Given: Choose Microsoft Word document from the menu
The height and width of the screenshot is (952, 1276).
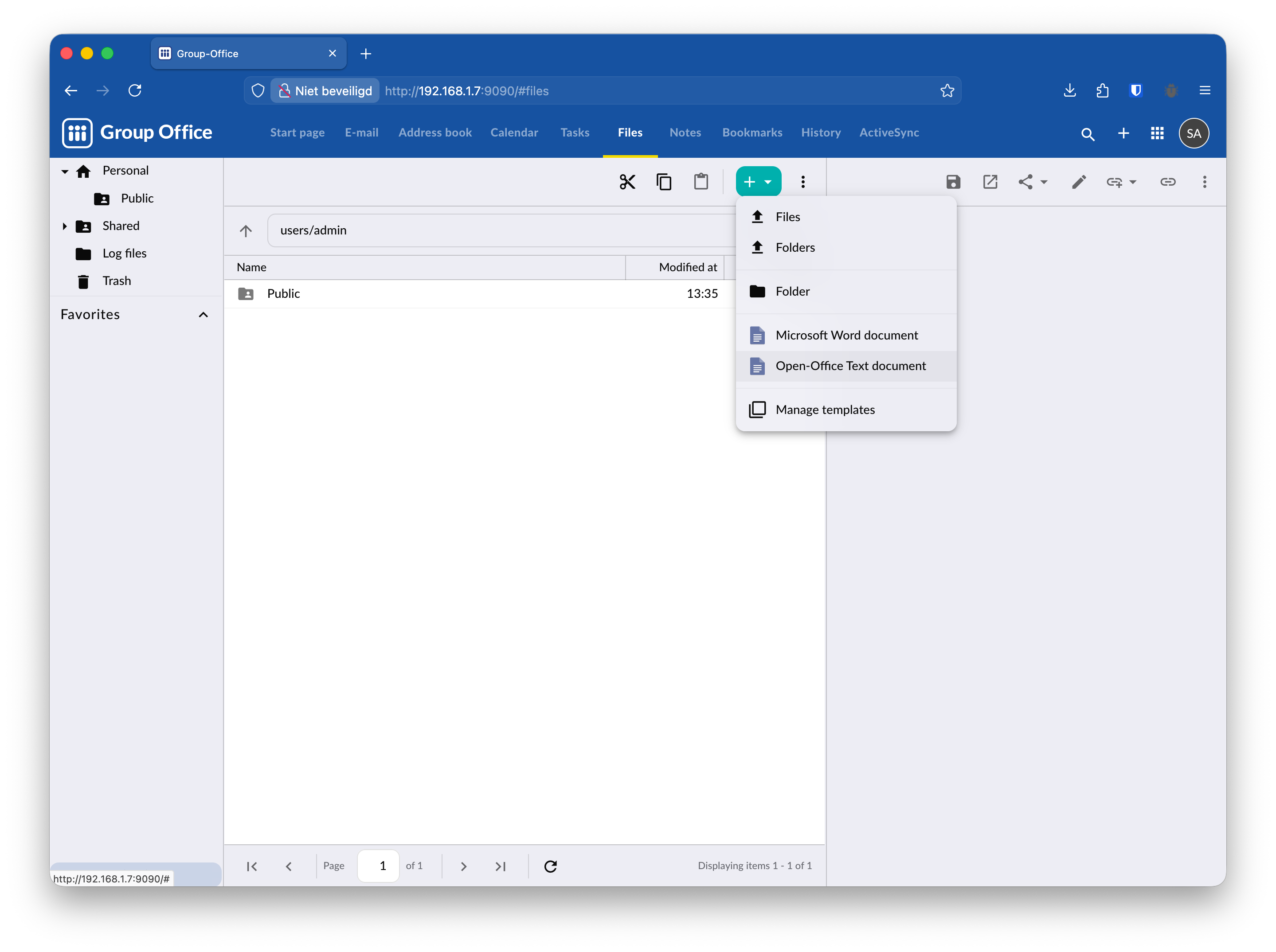Looking at the screenshot, I should point(847,335).
